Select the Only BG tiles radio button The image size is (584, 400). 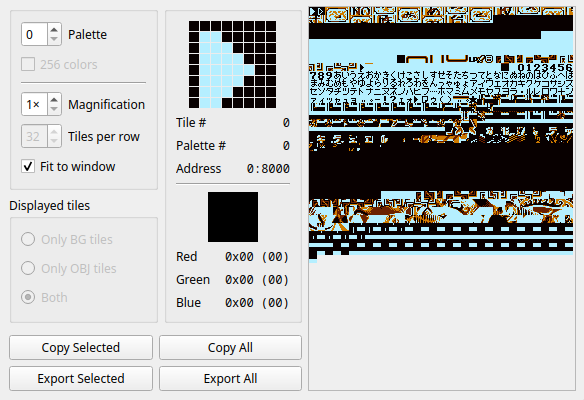point(28,239)
